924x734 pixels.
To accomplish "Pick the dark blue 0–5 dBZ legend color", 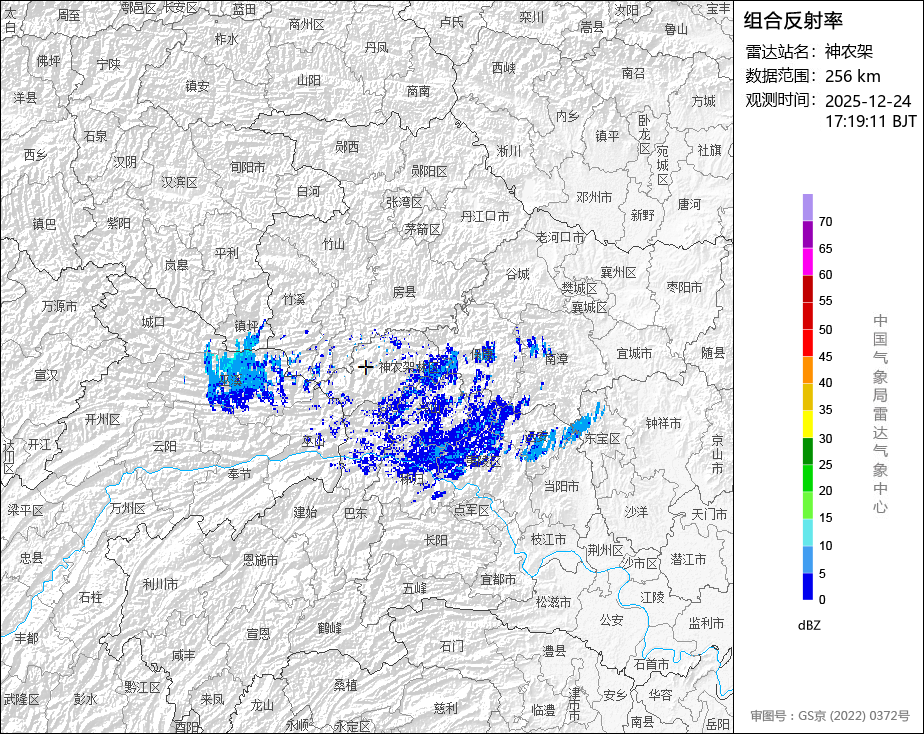I will coord(808,586).
